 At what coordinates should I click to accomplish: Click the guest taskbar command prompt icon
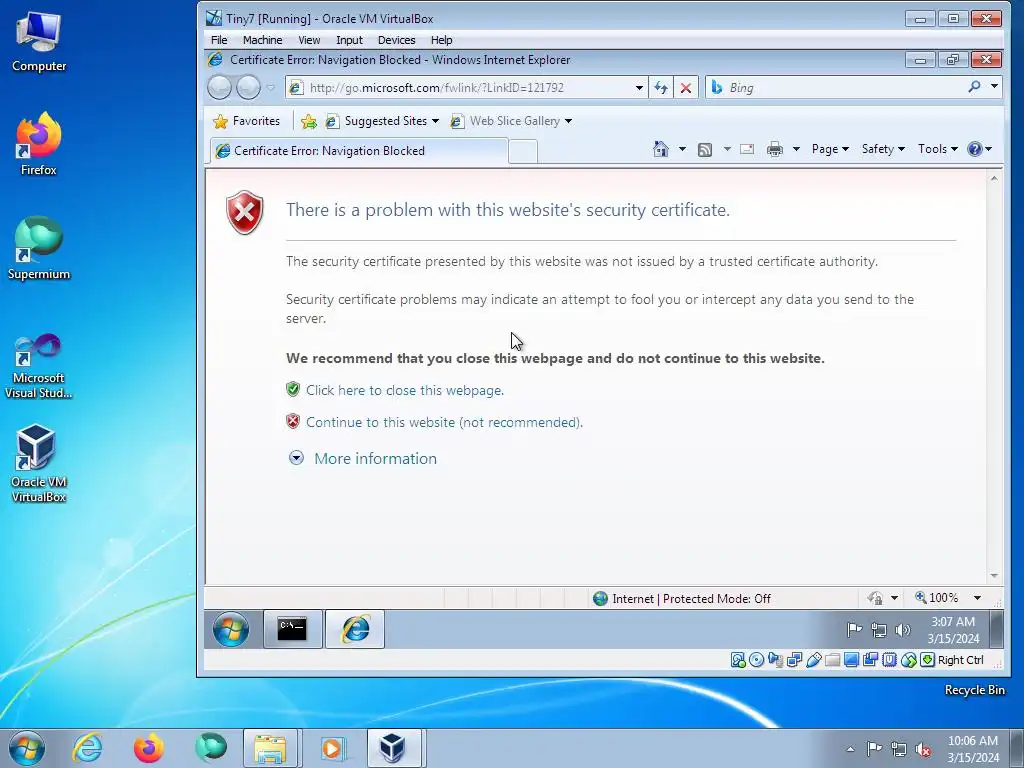click(293, 630)
